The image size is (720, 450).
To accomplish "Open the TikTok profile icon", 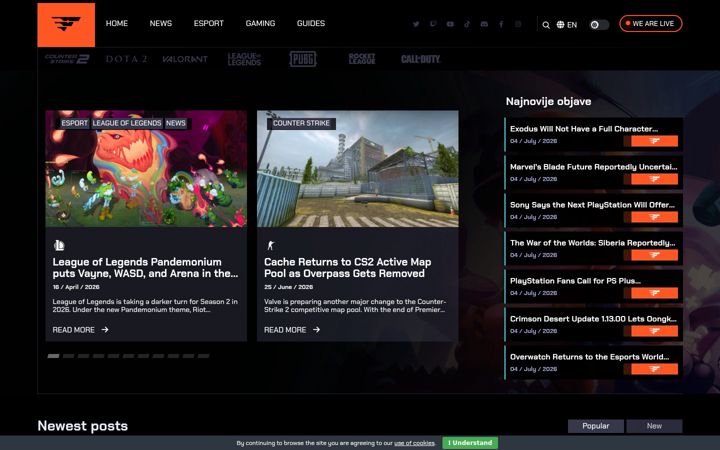I will coord(467,24).
